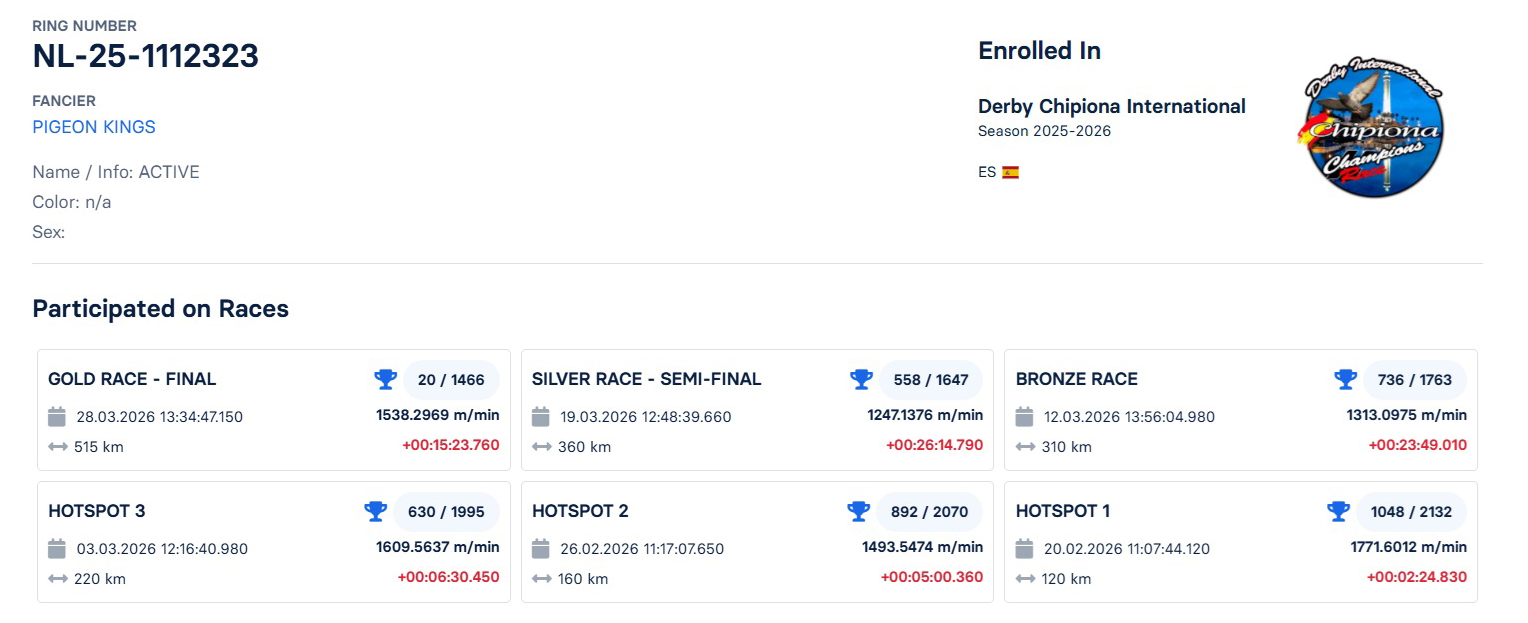The width and height of the screenshot is (1528, 623).
Task: Click the Derby Chipiona Champions logo
Action: [1372, 128]
